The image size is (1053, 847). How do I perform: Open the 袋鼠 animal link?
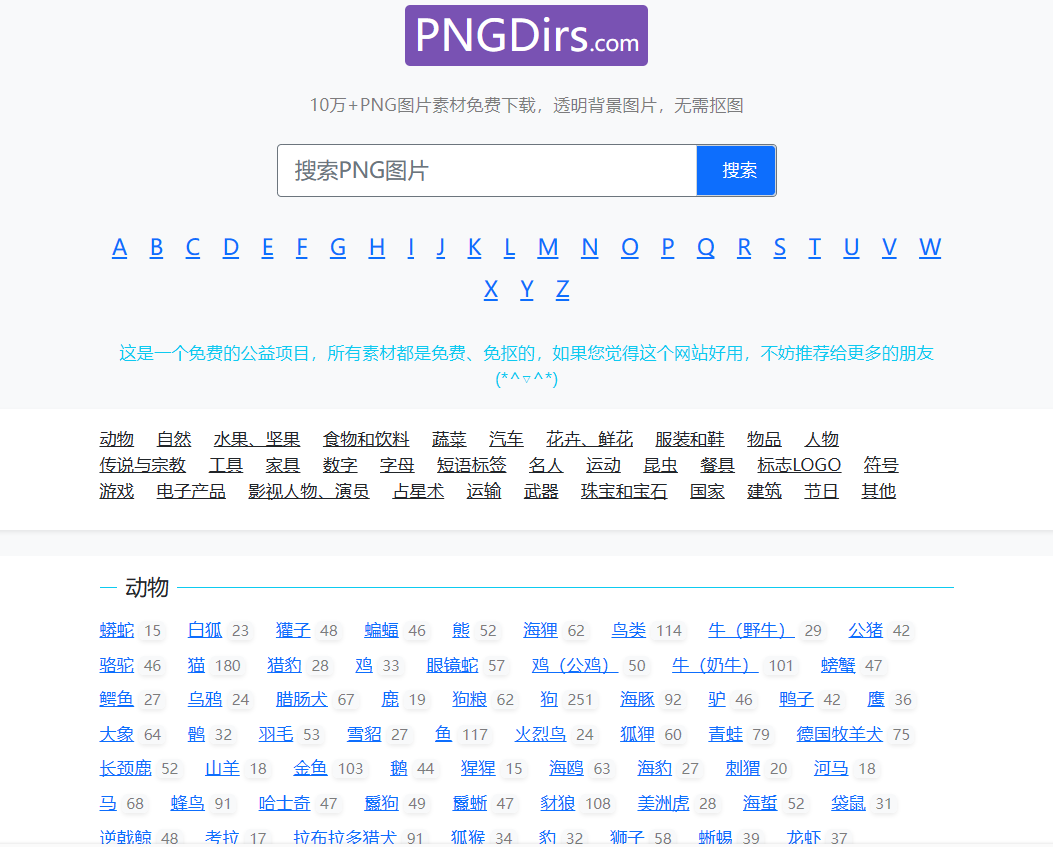coord(848,803)
